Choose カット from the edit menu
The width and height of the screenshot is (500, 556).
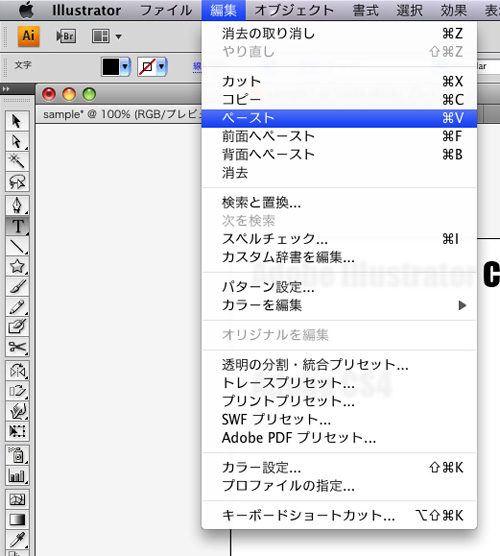339,81
